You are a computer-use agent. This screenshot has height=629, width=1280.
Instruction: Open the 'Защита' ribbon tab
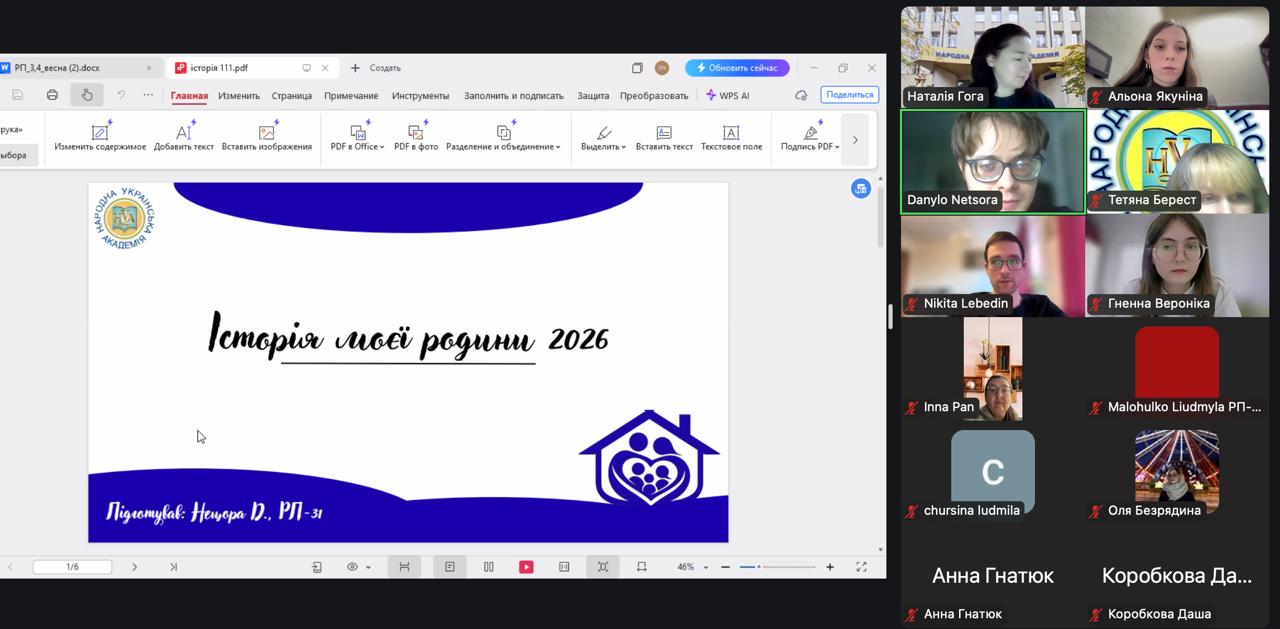coord(593,96)
